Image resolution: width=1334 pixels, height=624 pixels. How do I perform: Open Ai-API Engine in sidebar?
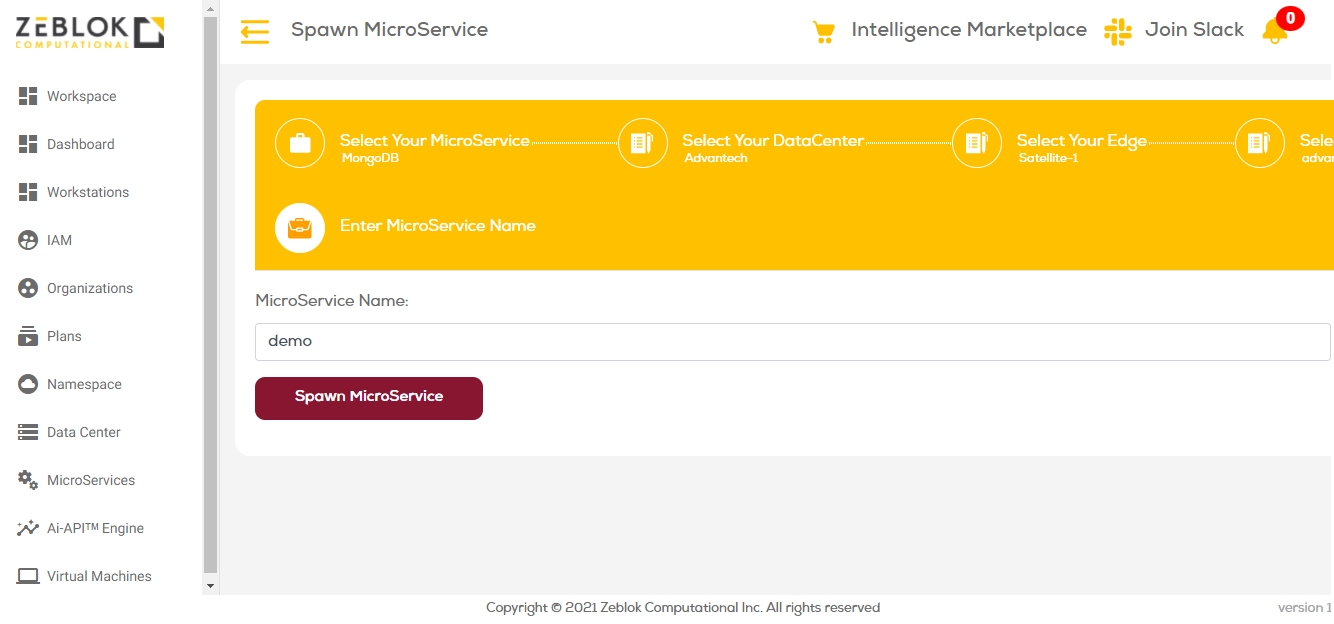coord(95,528)
